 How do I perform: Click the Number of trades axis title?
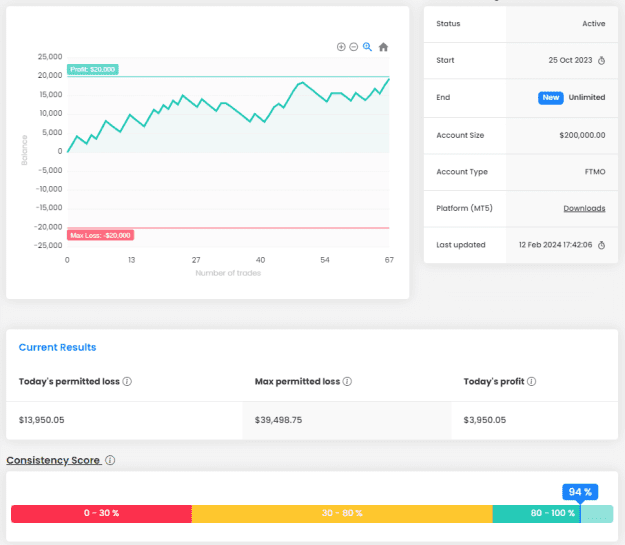click(228, 273)
